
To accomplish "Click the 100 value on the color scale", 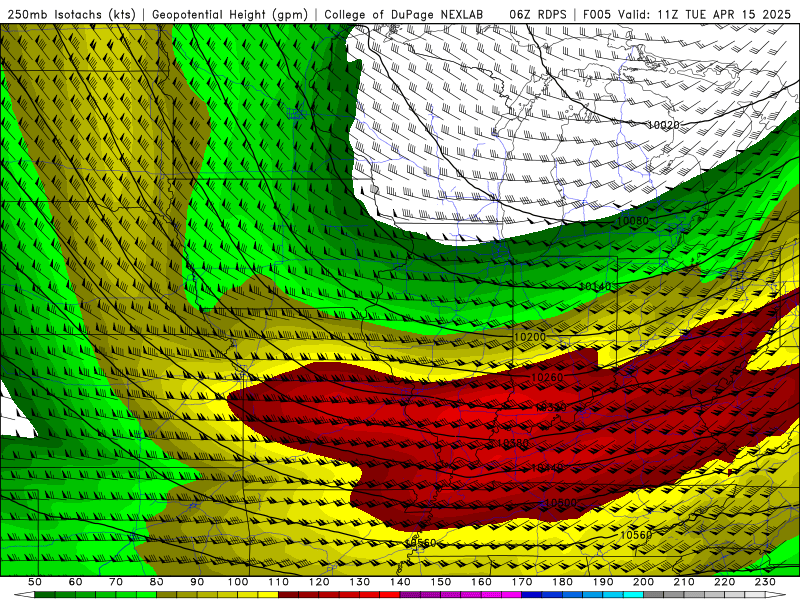I will (x=238, y=582).
